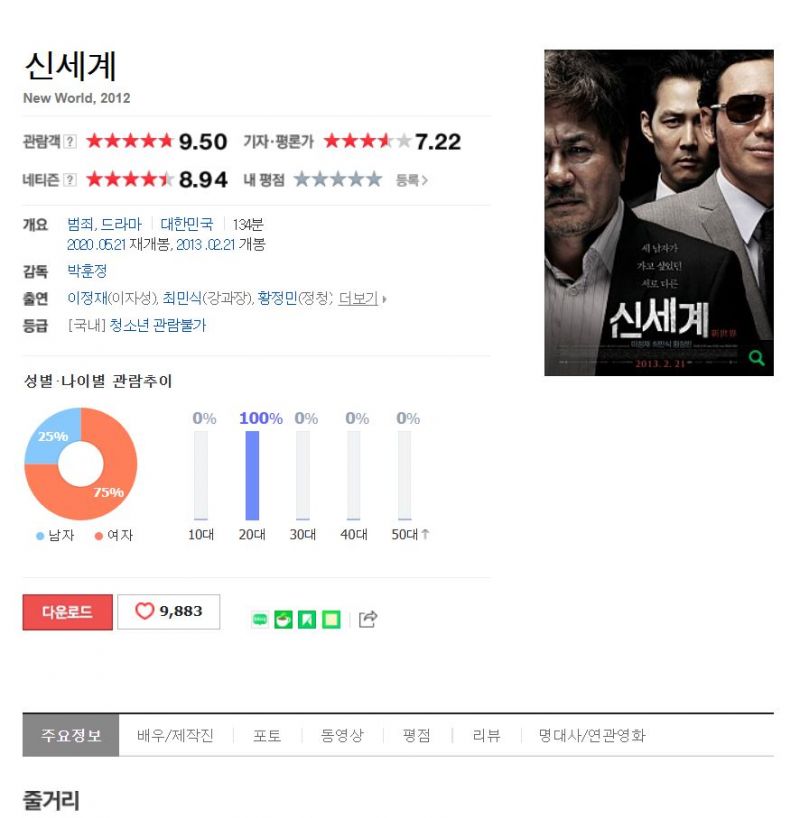
Task: Click the Naver memo square icon
Action: (x=331, y=620)
